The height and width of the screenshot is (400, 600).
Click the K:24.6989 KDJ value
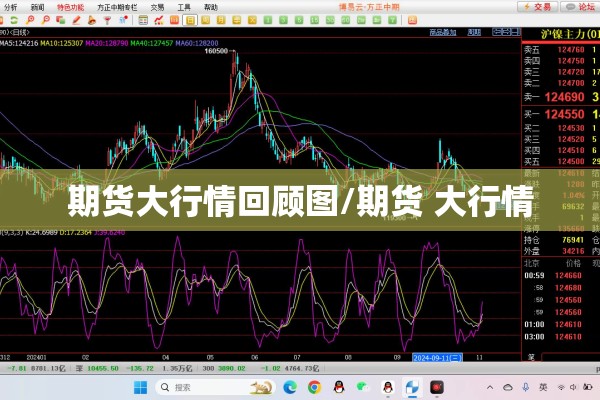pyautogui.click(x=41, y=232)
